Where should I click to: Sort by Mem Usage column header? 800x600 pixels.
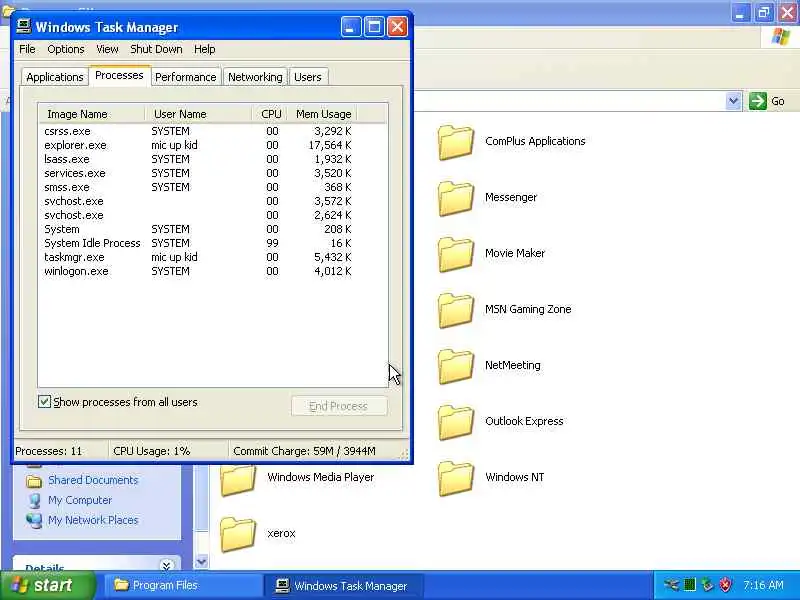click(322, 114)
